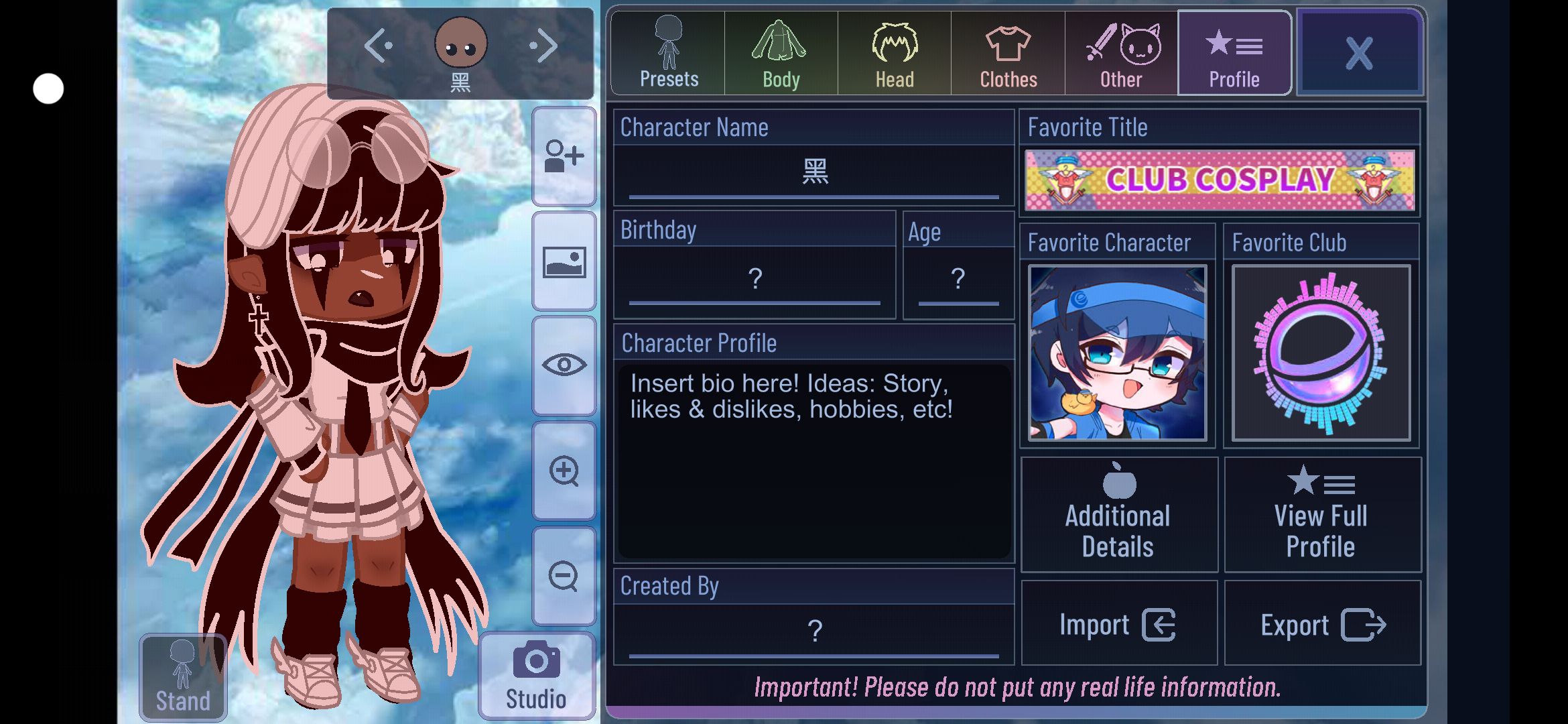Screen dimensions: 1568x724
Task: Select the Favorite Character thumbnail
Action: (1117, 353)
